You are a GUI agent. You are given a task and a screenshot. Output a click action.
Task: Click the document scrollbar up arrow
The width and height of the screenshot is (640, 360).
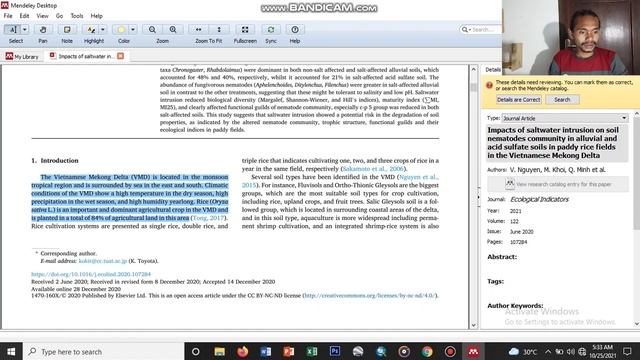tap(473, 69)
